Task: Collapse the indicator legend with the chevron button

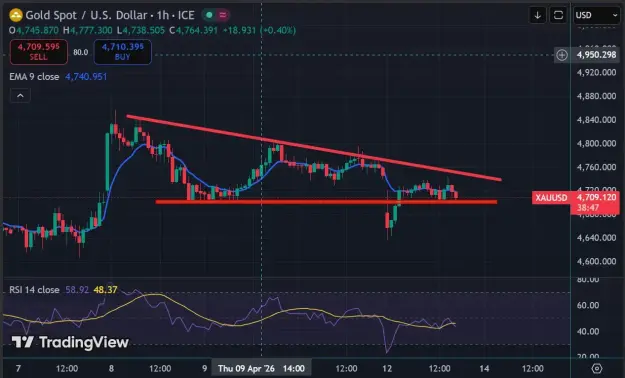Action: tap(20, 96)
